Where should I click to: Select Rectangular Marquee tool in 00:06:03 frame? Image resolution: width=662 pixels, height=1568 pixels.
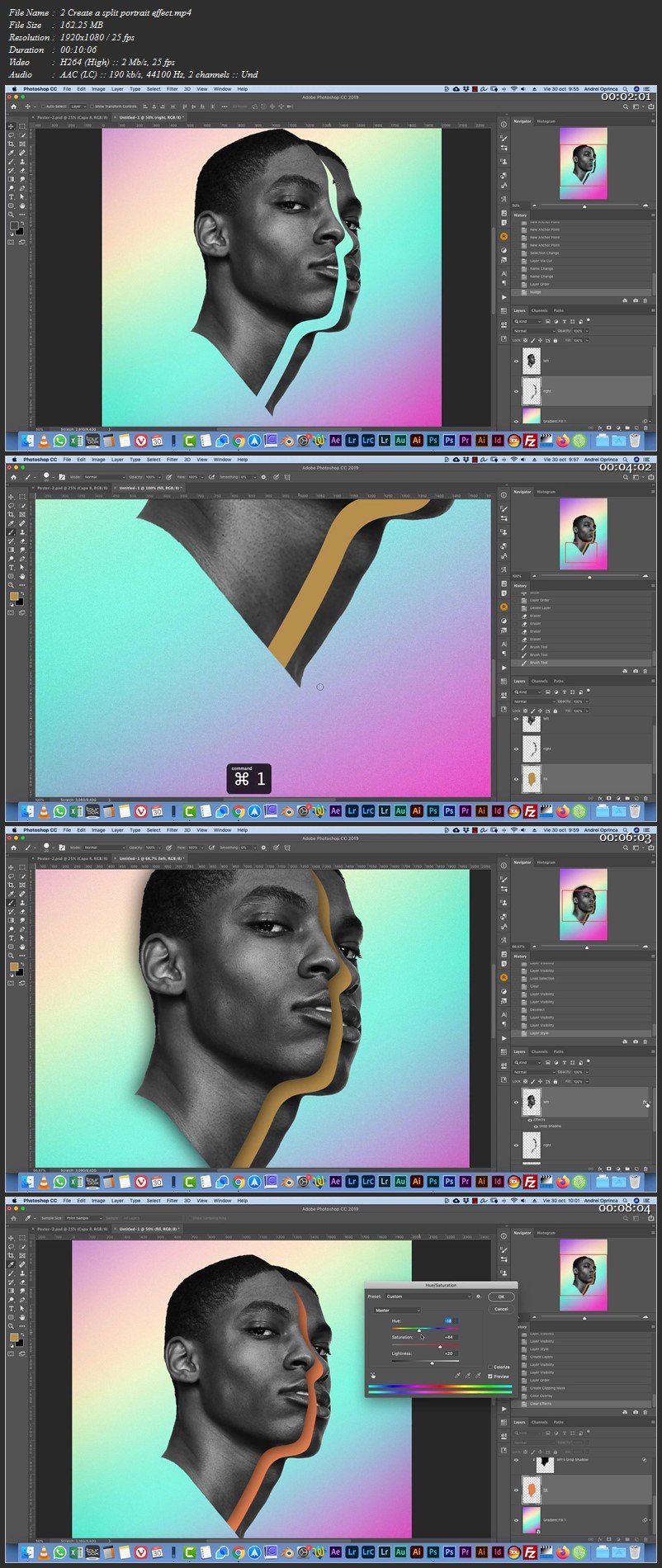pos(22,867)
